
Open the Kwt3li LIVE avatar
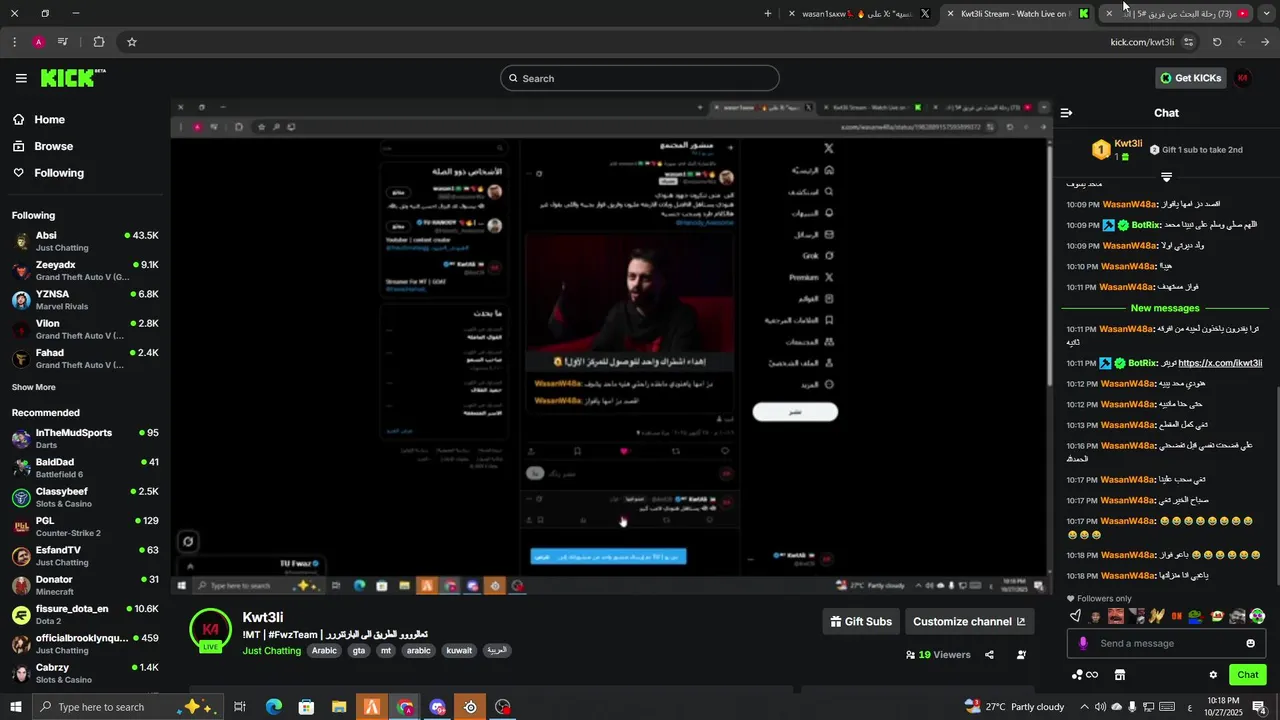pyautogui.click(x=211, y=630)
